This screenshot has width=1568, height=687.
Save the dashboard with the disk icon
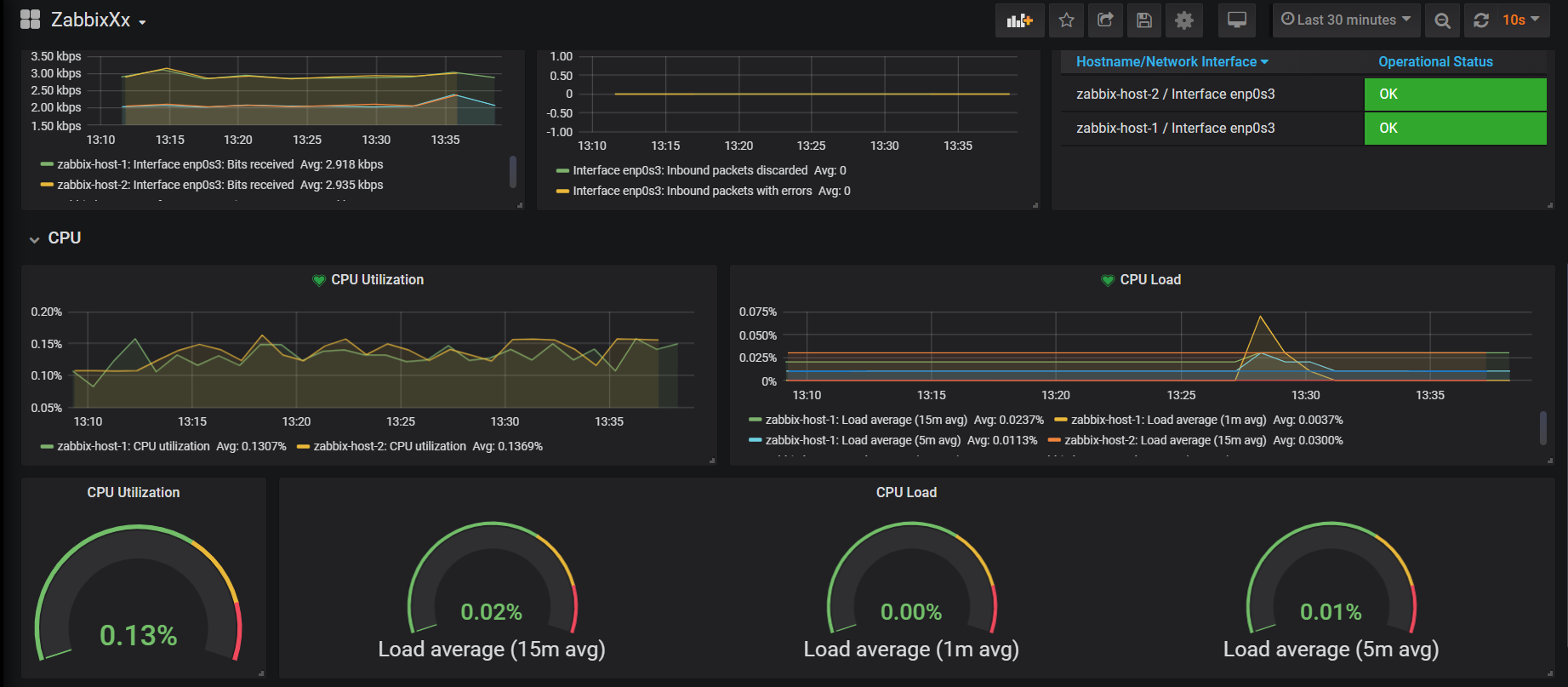coord(1144,20)
